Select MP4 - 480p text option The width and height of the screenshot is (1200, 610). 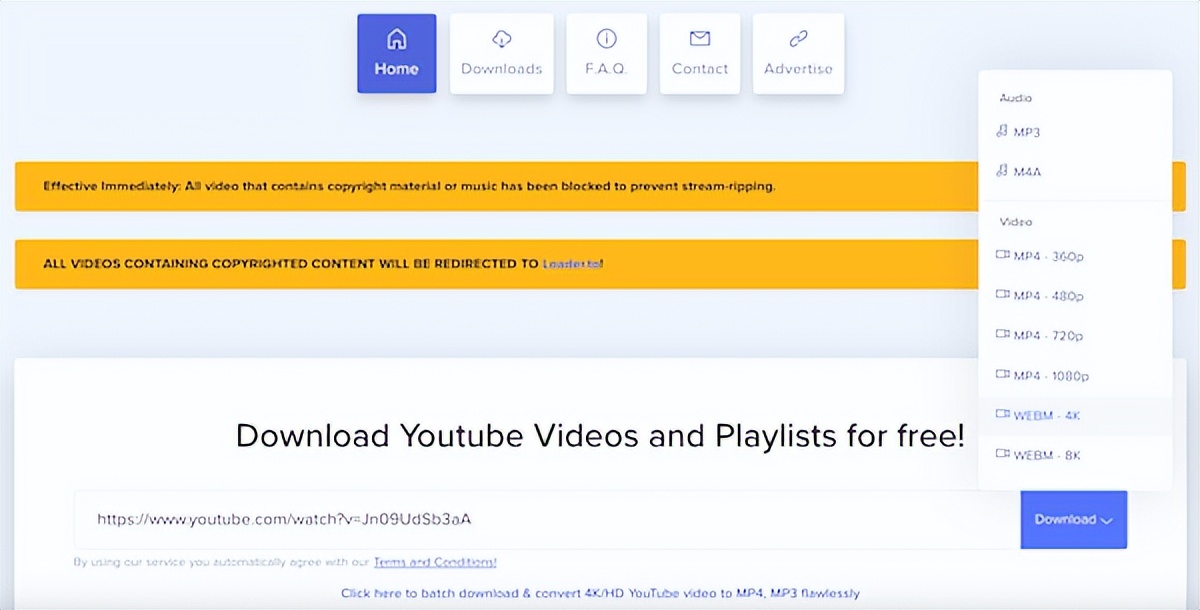1049,296
